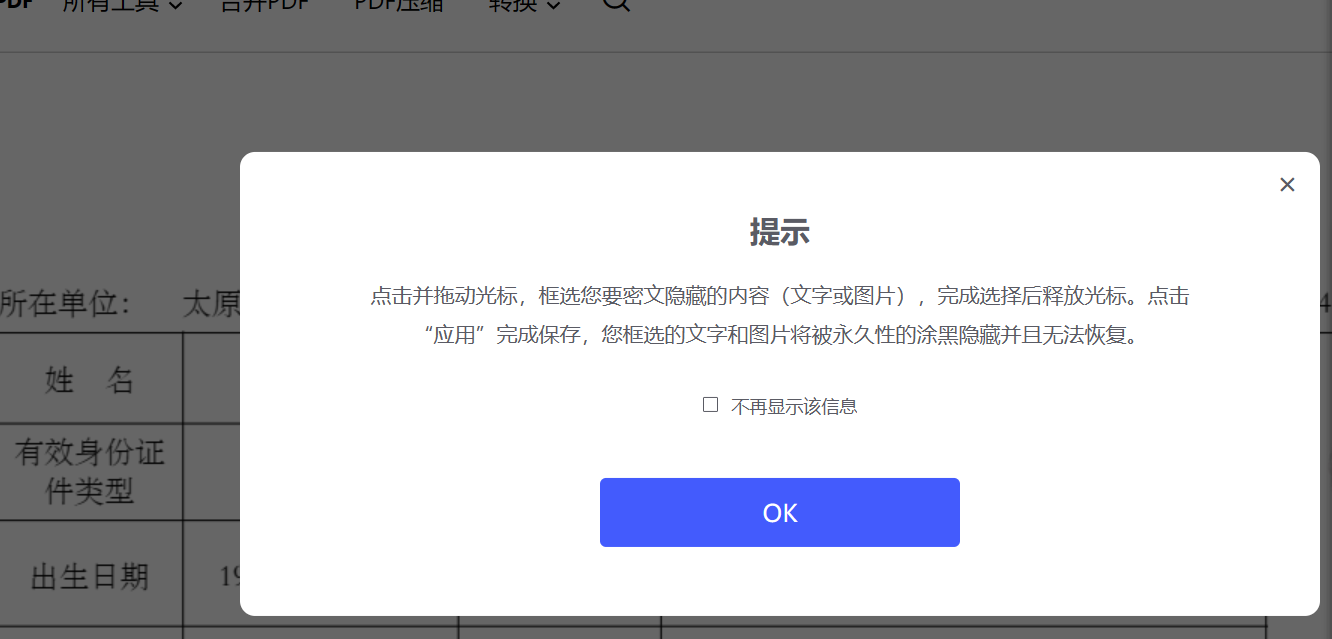Image resolution: width=1332 pixels, height=639 pixels.
Task: Click the magnifying glass to search tools
Action: 616,4
